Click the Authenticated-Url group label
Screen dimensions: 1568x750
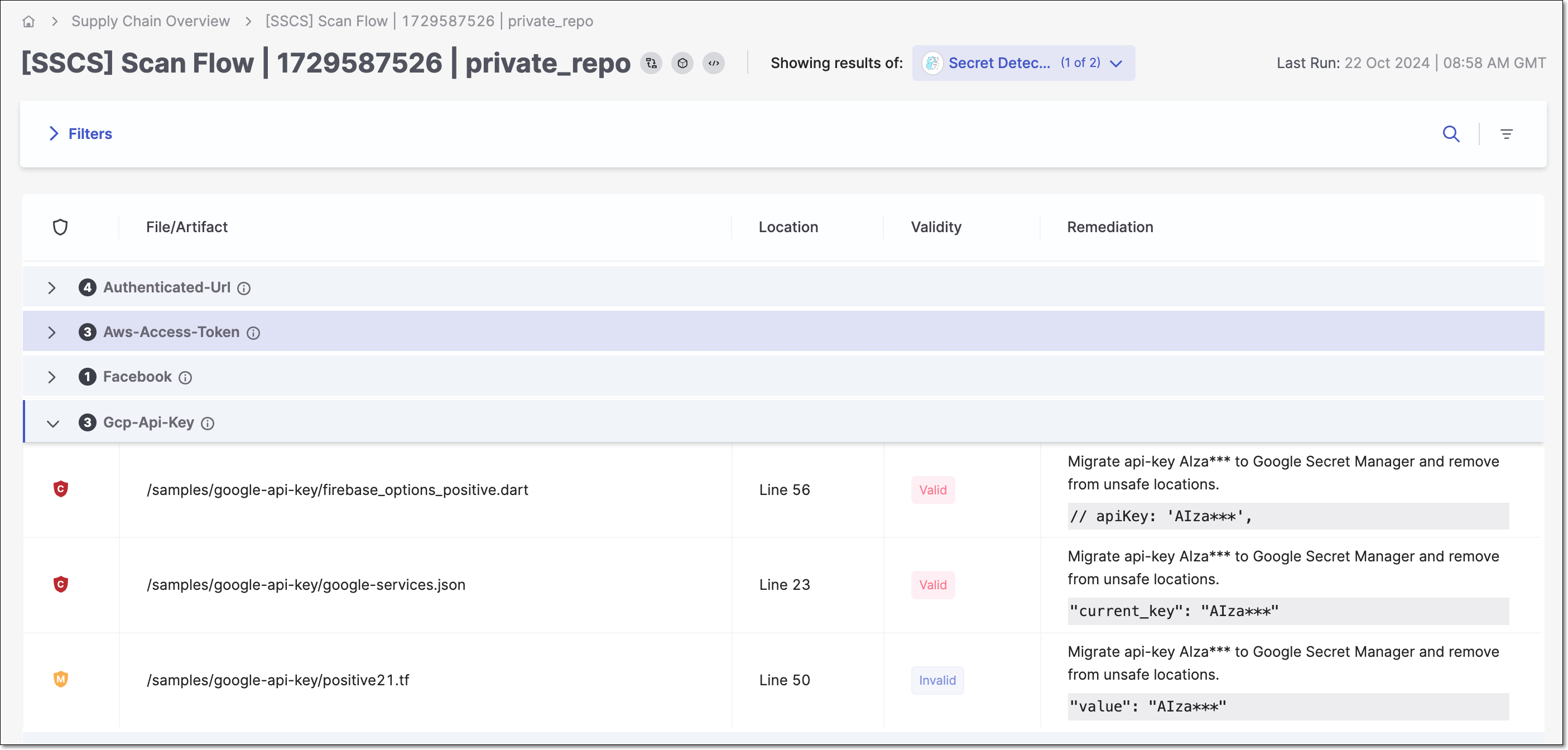pyautogui.click(x=166, y=287)
